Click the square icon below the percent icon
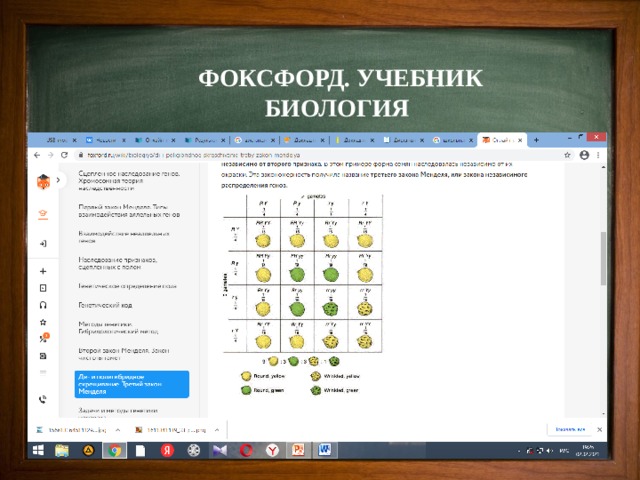640x480 pixels. pos(43,356)
